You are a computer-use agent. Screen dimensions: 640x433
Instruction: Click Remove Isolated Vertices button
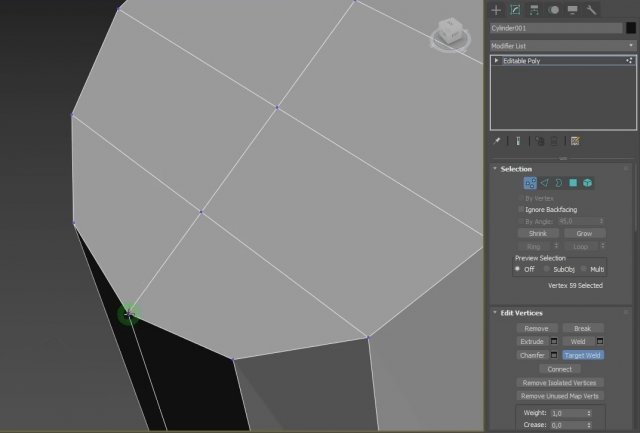pyautogui.click(x=561, y=383)
